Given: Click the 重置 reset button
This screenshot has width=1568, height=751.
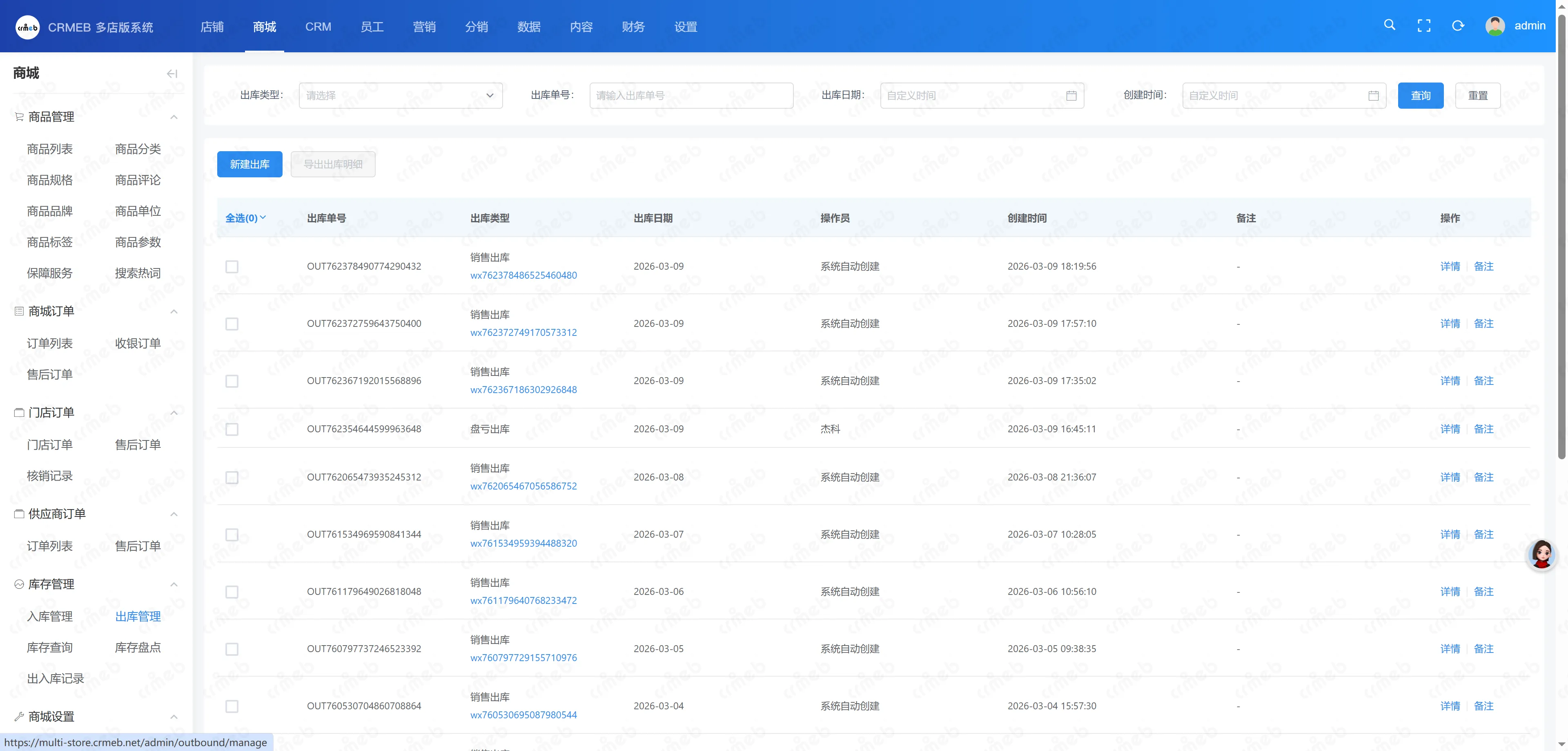Looking at the screenshot, I should (1478, 96).
